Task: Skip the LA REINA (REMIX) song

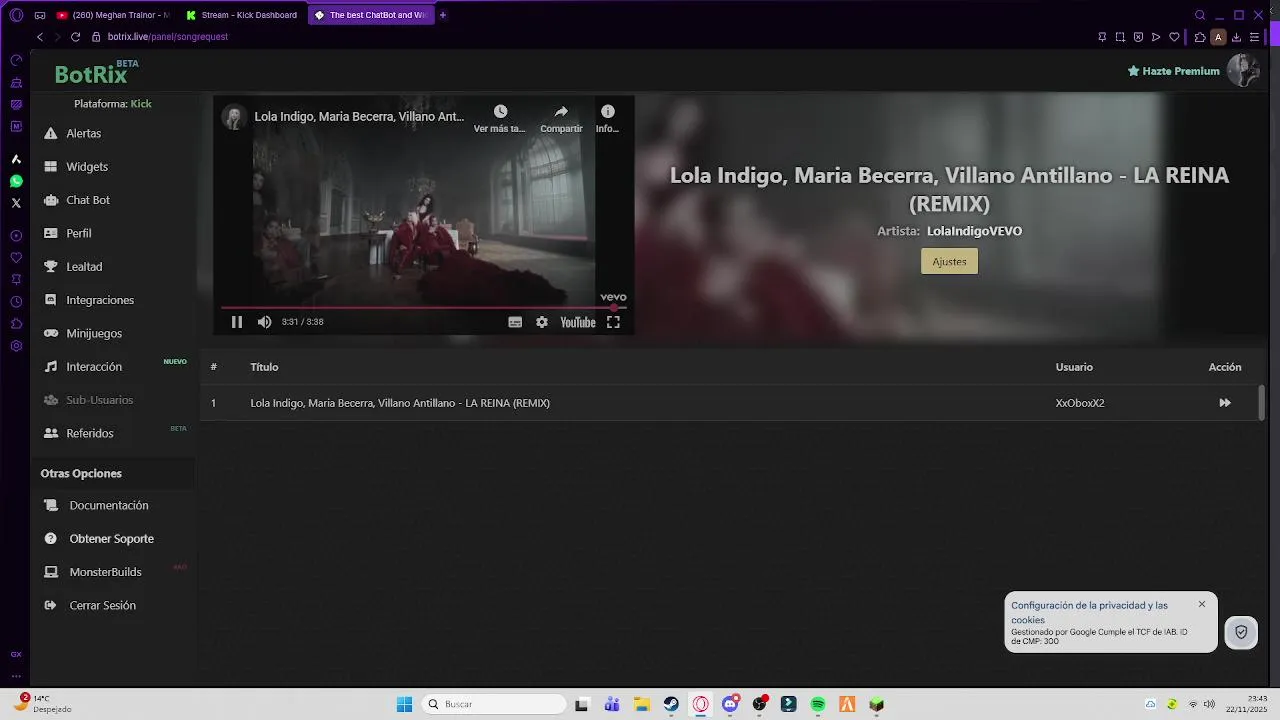Action: click(1225, 403)
